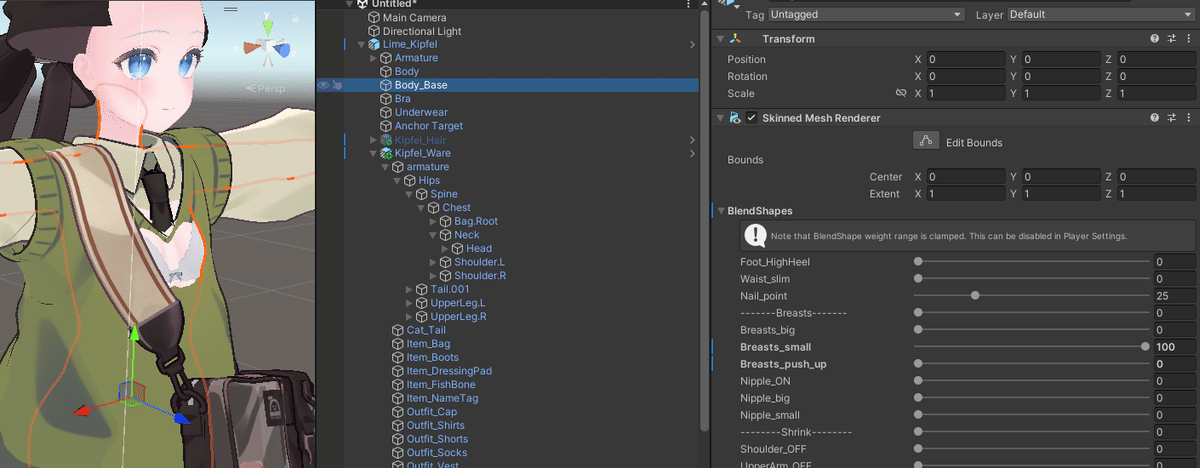Open Skinned Mesh Renderer preset settings
Screen dimensions: 1200x468
pos(1171,118)
